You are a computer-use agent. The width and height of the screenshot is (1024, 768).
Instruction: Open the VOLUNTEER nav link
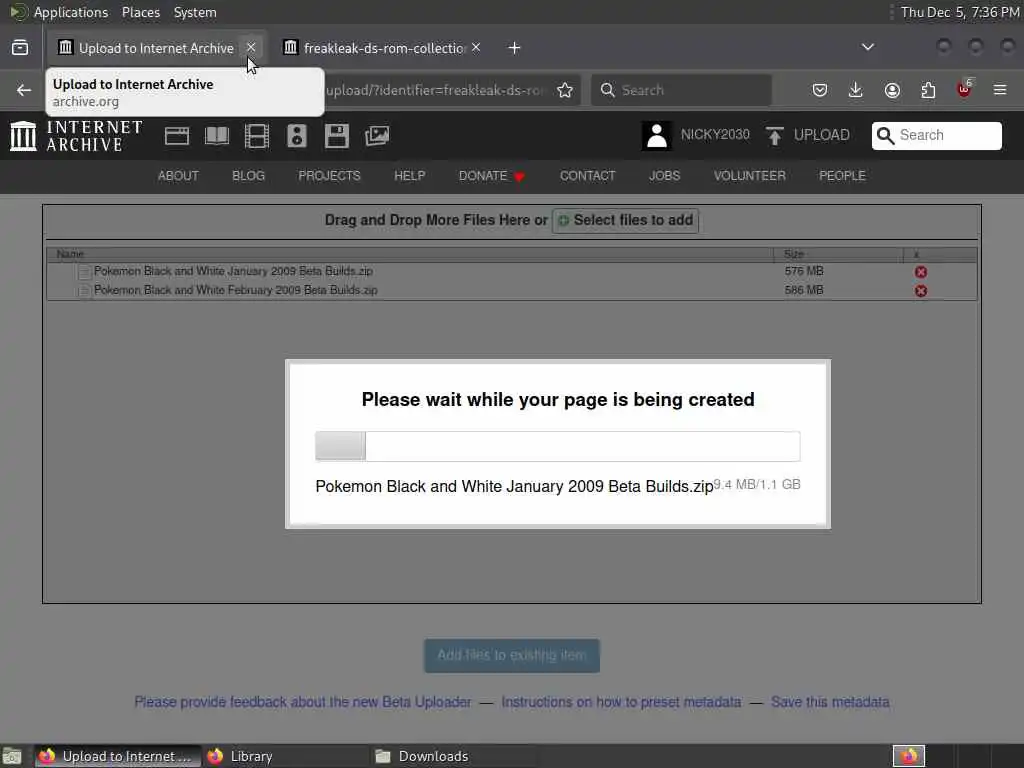pos(750,176)
